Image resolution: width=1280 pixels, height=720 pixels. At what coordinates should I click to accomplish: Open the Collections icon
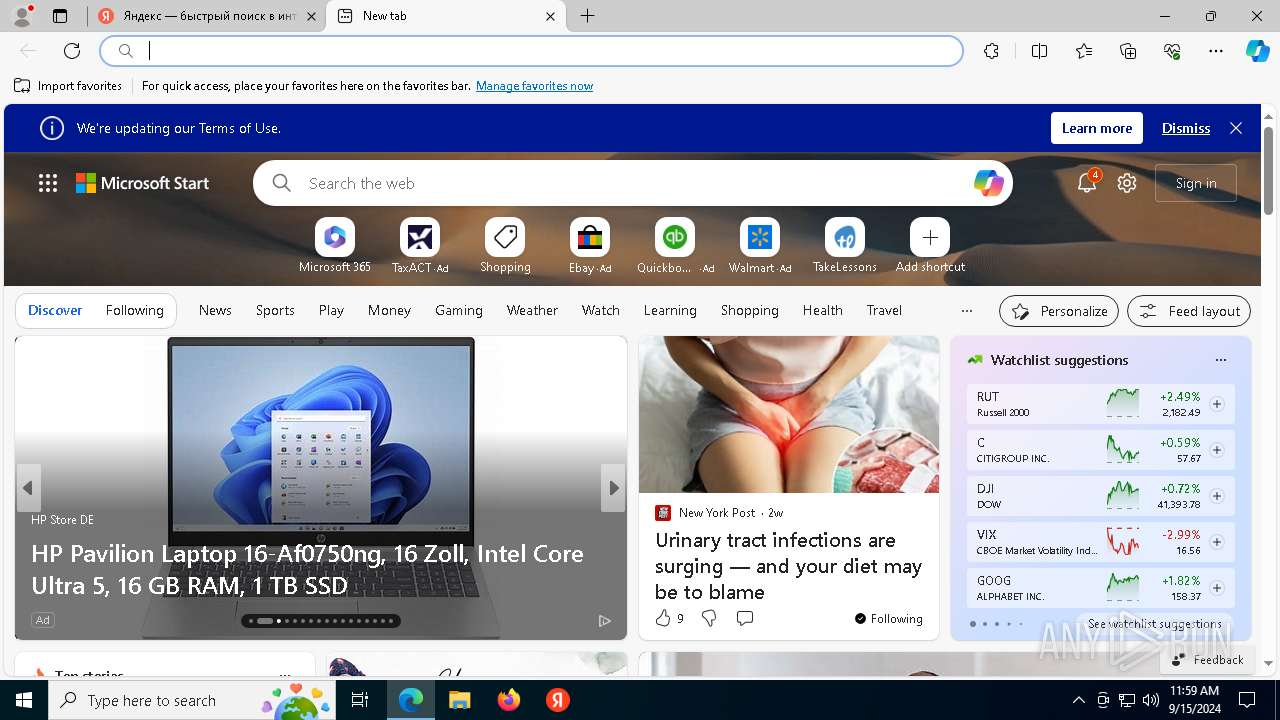[1128, 51]
